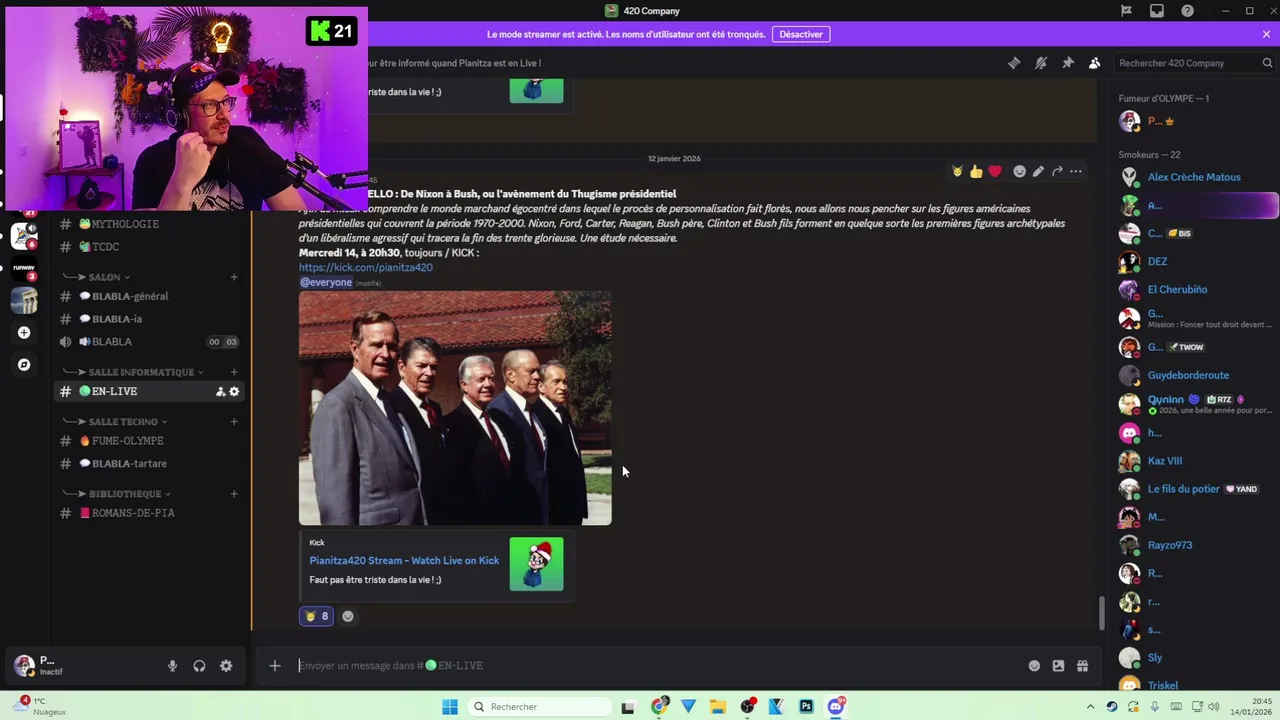The height and width of the screenshot is (720, 1280).
Task: React with the thumbs up emoji shortcut
Action: tap(976, 172)
